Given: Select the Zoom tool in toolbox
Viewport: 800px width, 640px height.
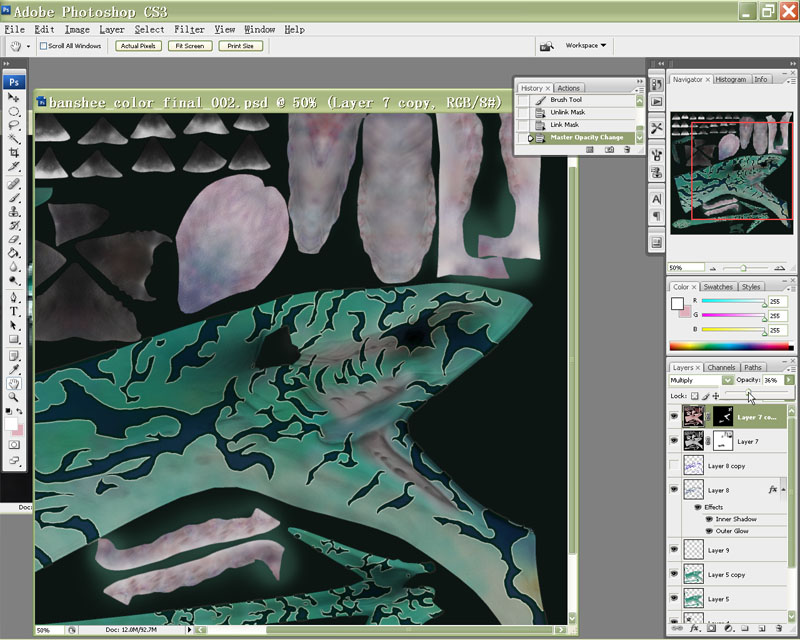Looking at the screenshot, I should (x=14, y=397).
